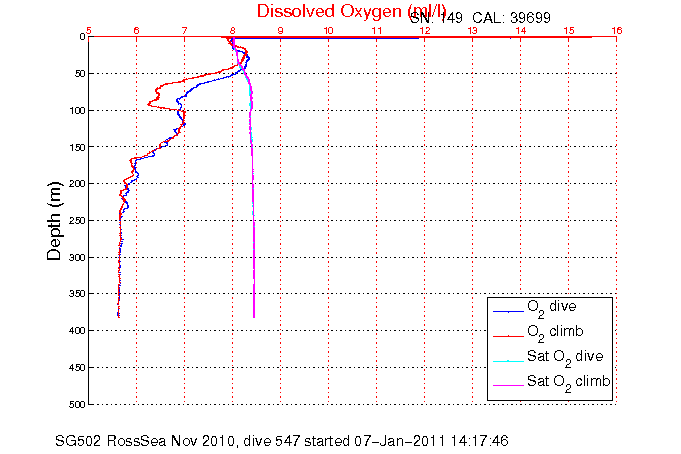Click the depth tick label 500
The image size is (681, 454).
(x=78, y=404)
